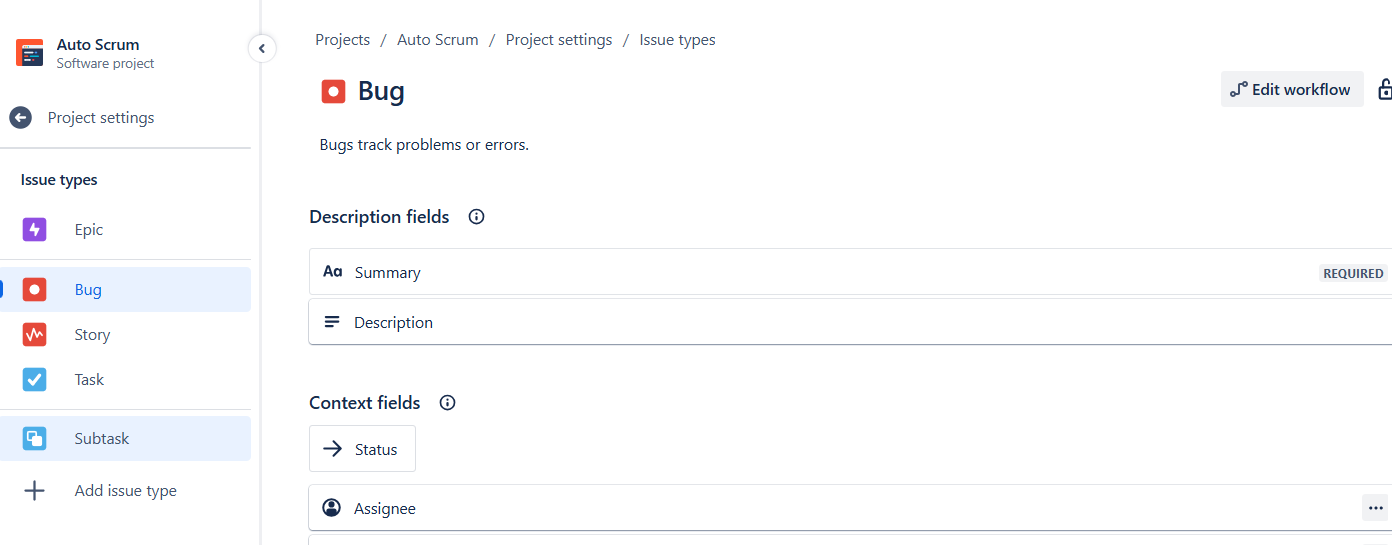The image size is (1392, 545).
Task: Select the Story item in Issue types list
Action: 125,335
